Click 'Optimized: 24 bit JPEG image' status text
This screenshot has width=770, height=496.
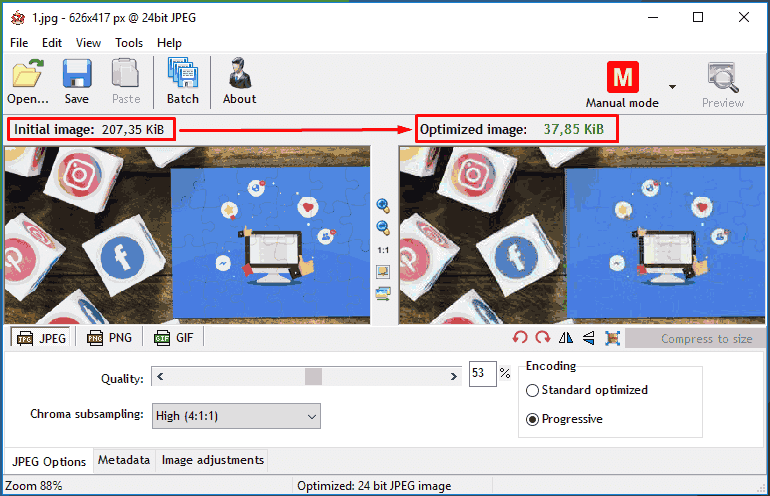(x=374, y=486)
